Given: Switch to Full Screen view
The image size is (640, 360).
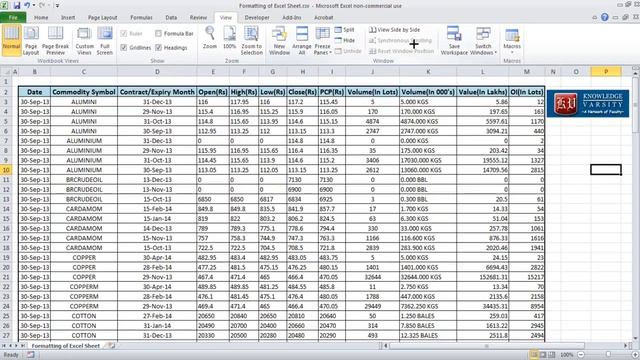Looking at the screenshot, I should pos(104,40).
